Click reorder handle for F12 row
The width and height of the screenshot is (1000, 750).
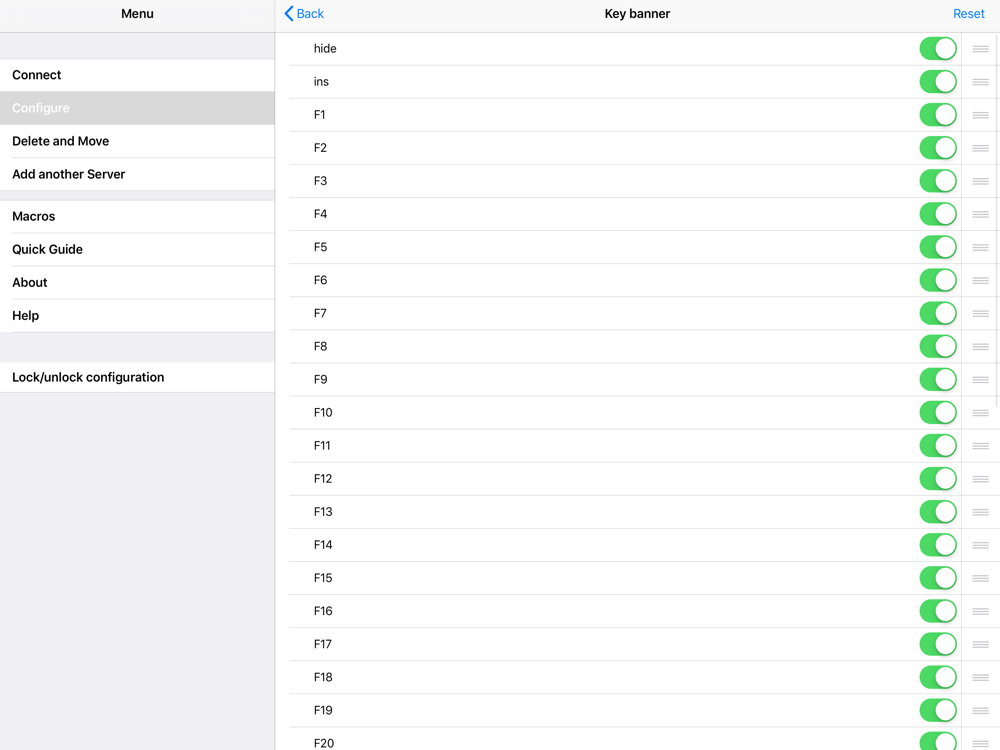point(980,479)
